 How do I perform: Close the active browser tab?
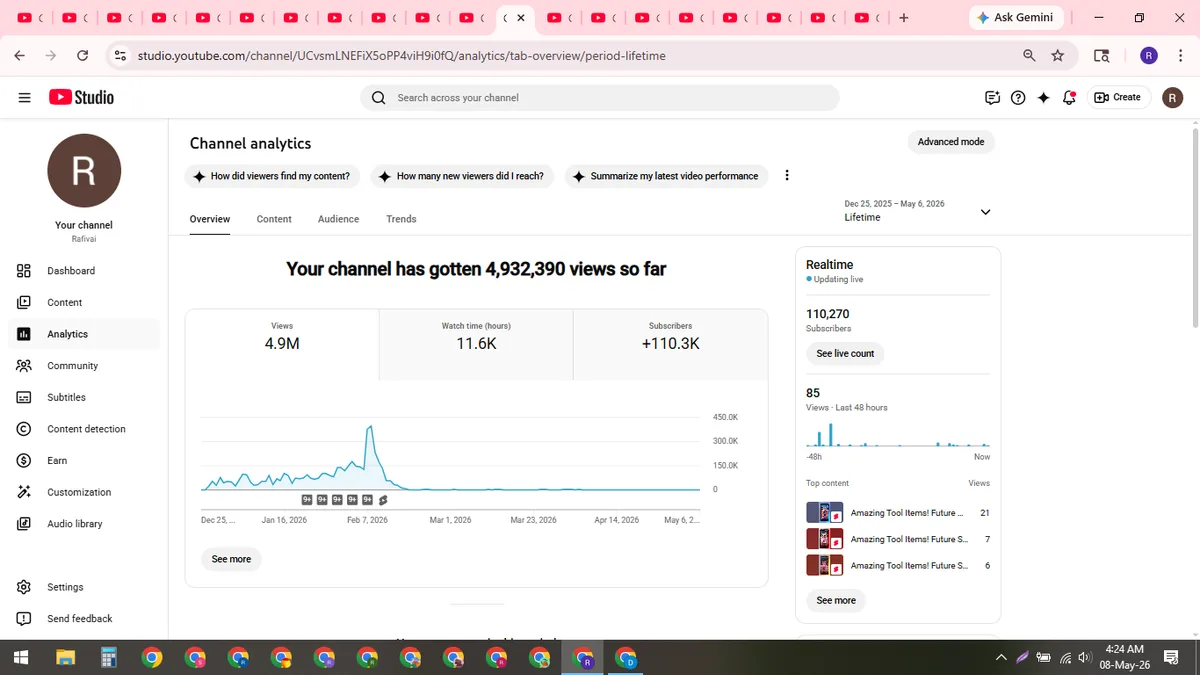[520, 18]
